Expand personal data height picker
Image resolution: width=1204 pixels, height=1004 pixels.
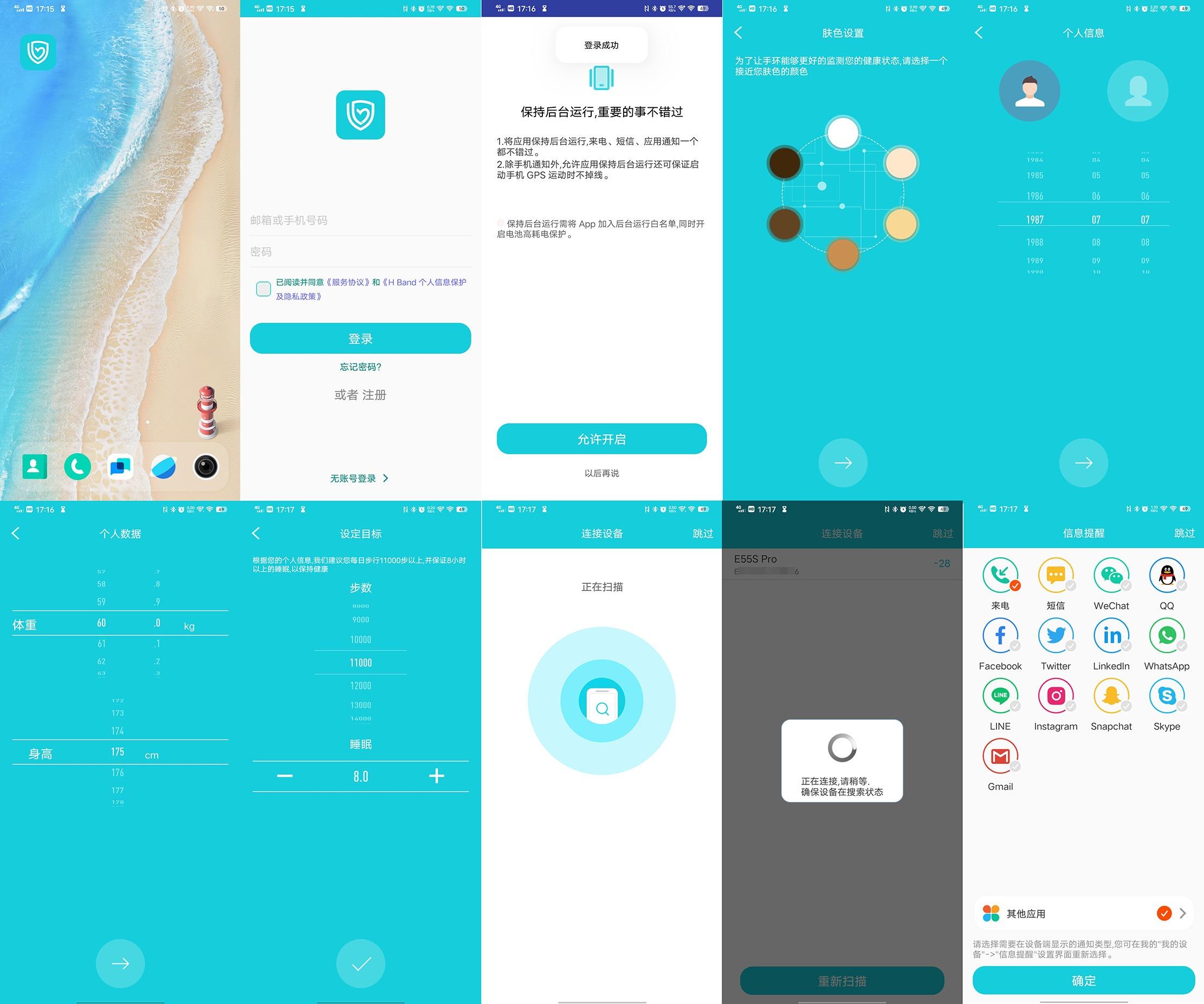pyautogui.click(x=120, y=751)
